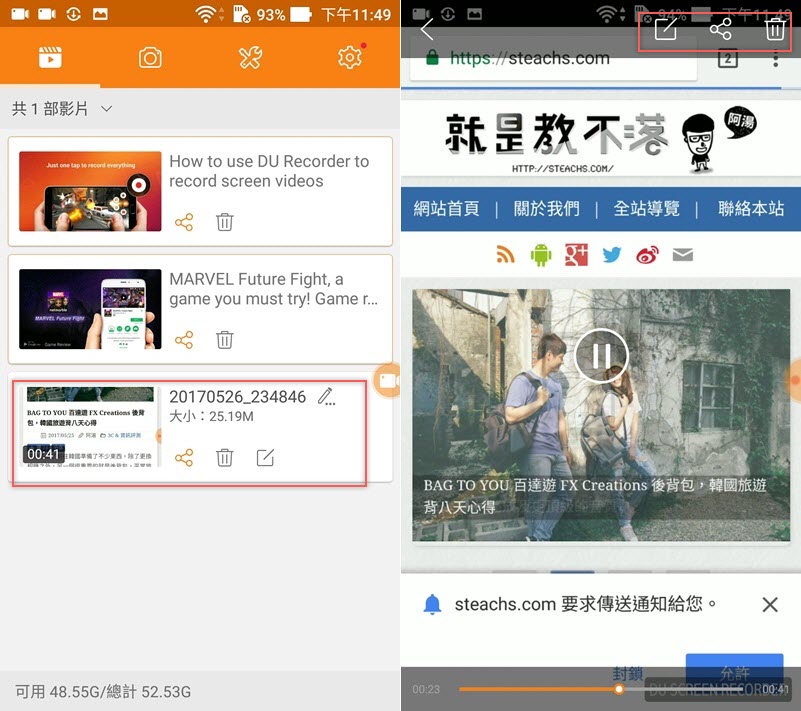801x711 pixels.
Task: Tap the Wi-Fi icon in the status bar
Action: point(205,14)
